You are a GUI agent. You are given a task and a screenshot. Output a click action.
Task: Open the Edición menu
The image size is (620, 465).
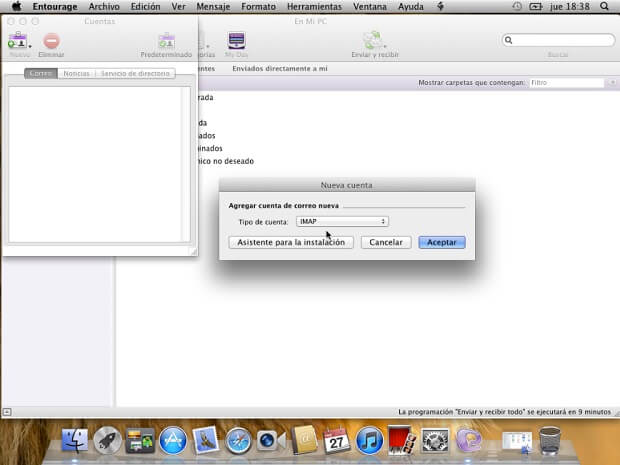146,7
